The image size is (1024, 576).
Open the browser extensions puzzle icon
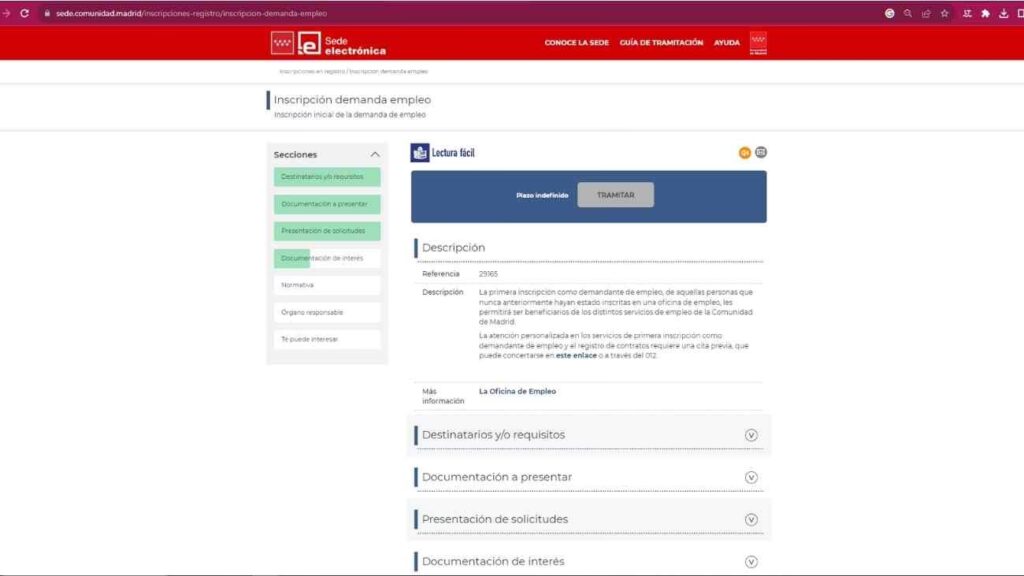[985, 13]
